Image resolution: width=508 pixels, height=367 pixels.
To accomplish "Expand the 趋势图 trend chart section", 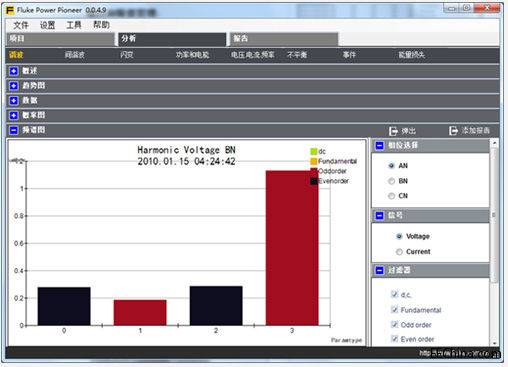I will coord(14,86).
